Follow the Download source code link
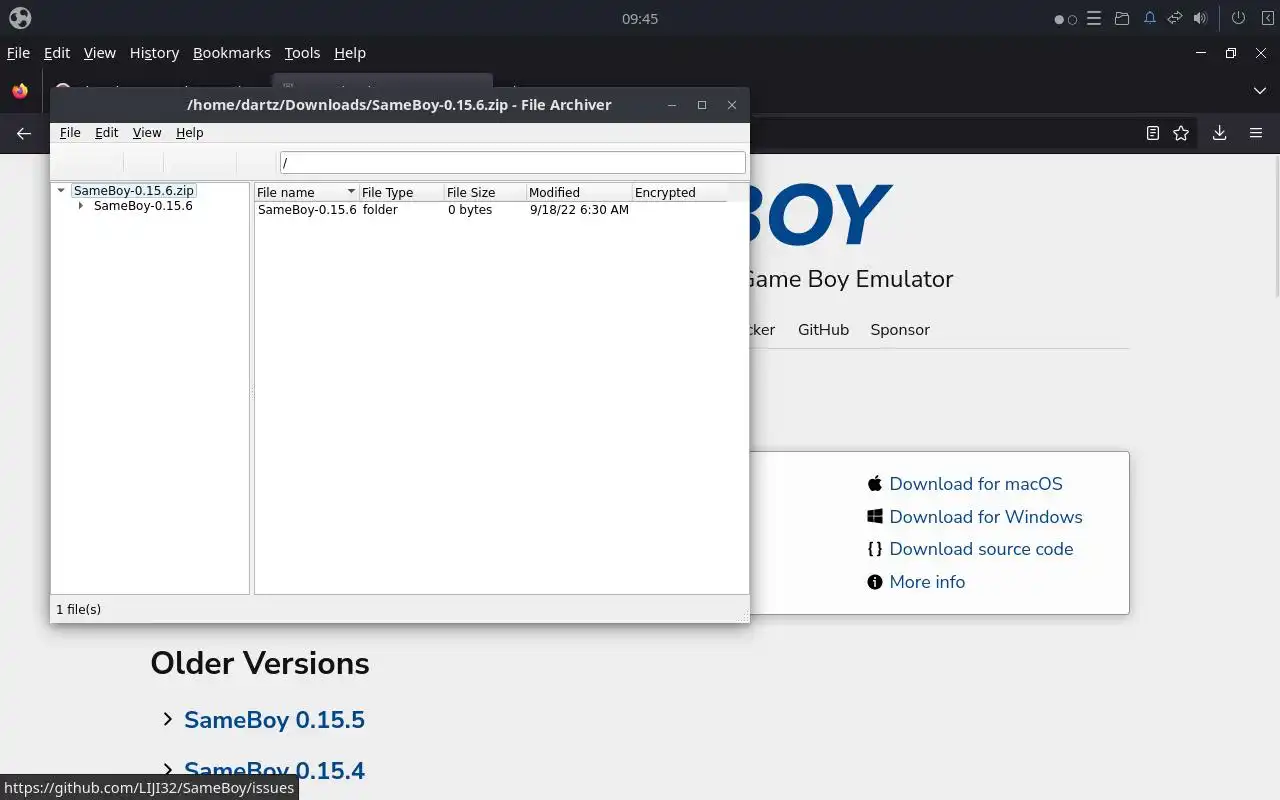 click(981, 549)
